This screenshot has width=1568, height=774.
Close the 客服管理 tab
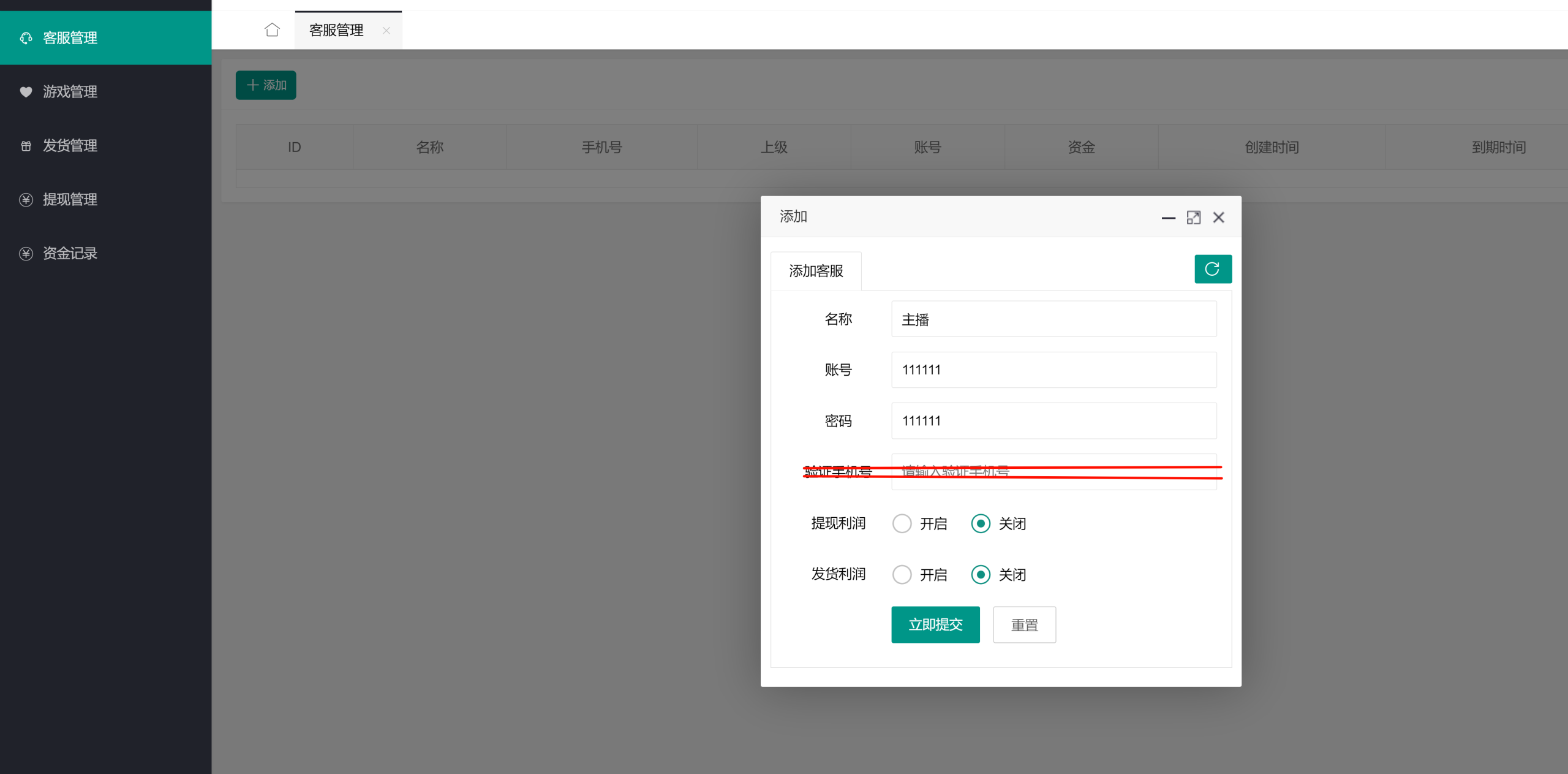coord(386,31)
